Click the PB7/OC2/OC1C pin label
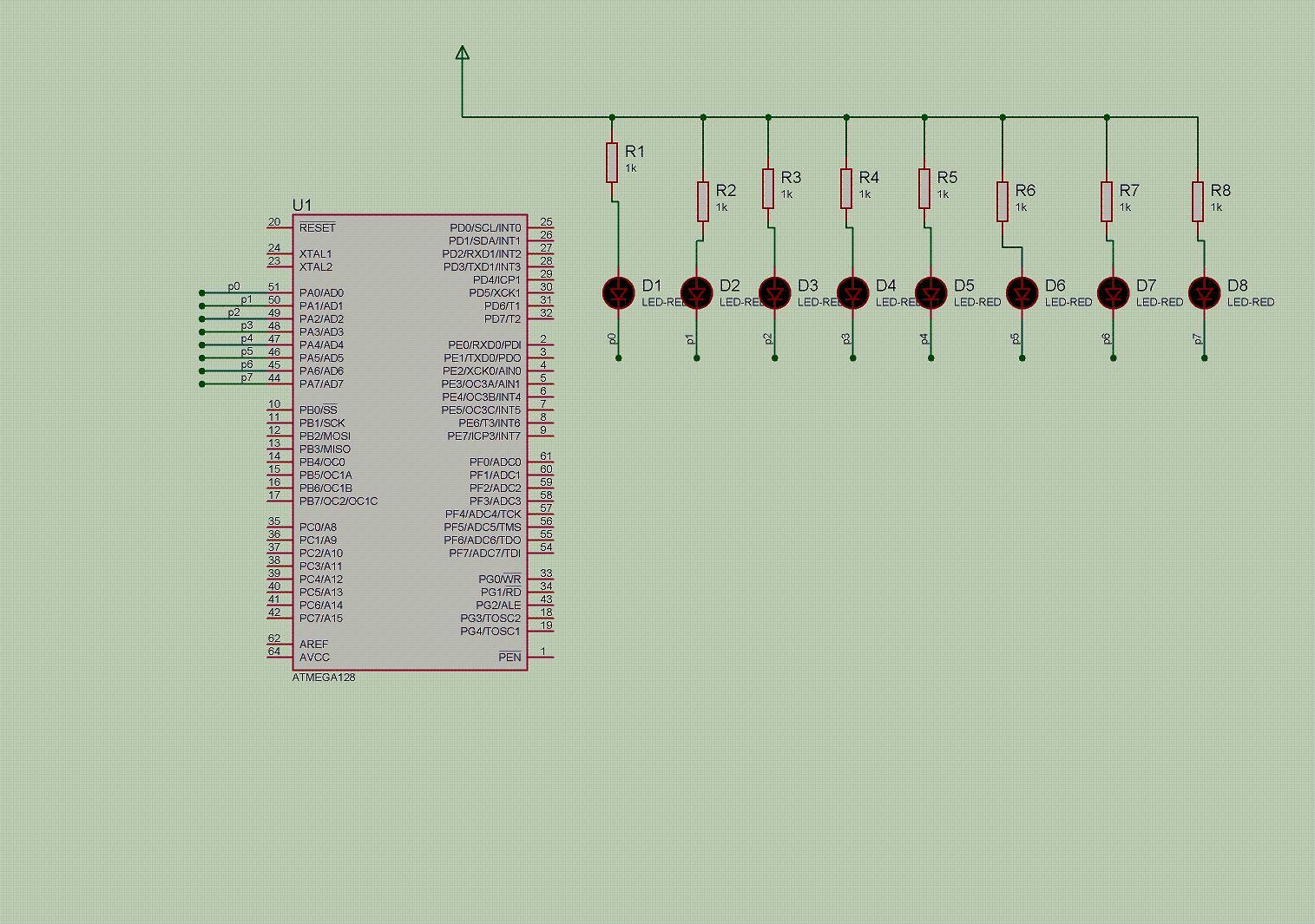1315x924 pixels. tap(339, 501)
